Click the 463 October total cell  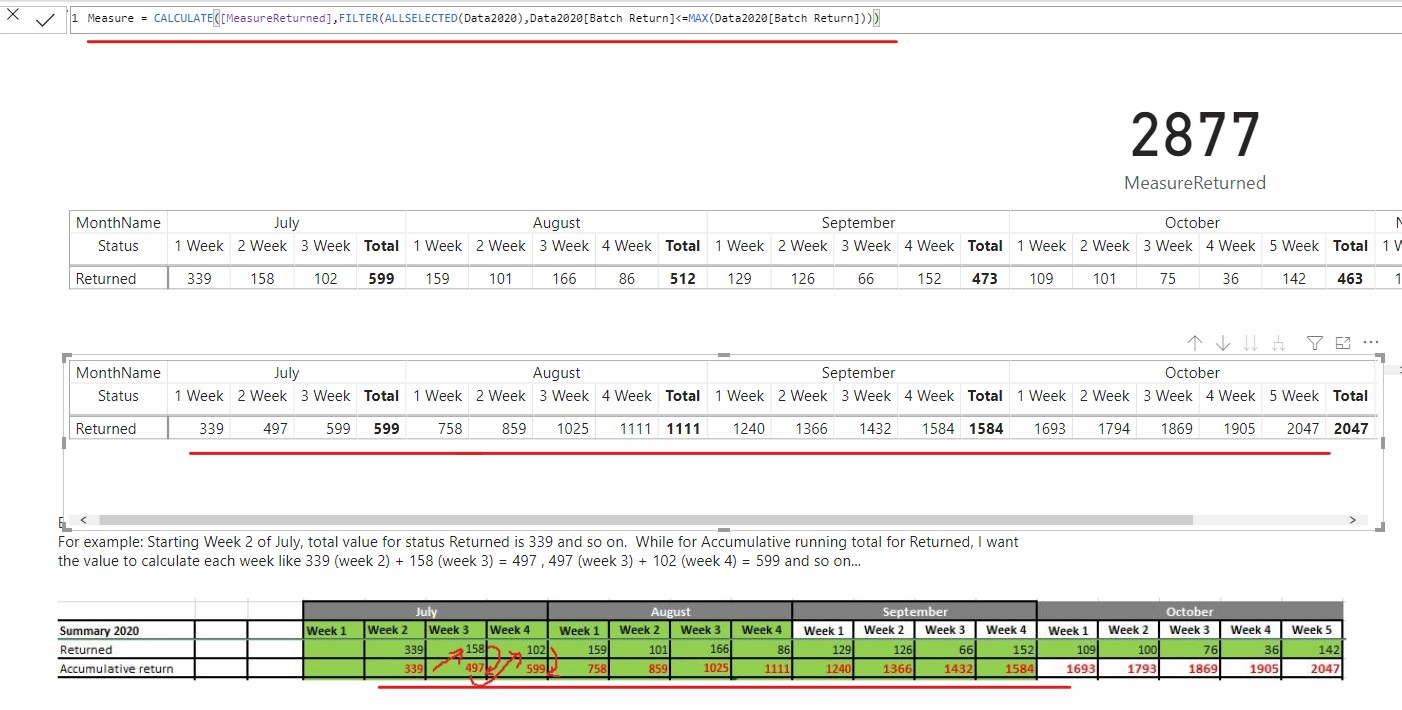click(x=1350, y=279)
